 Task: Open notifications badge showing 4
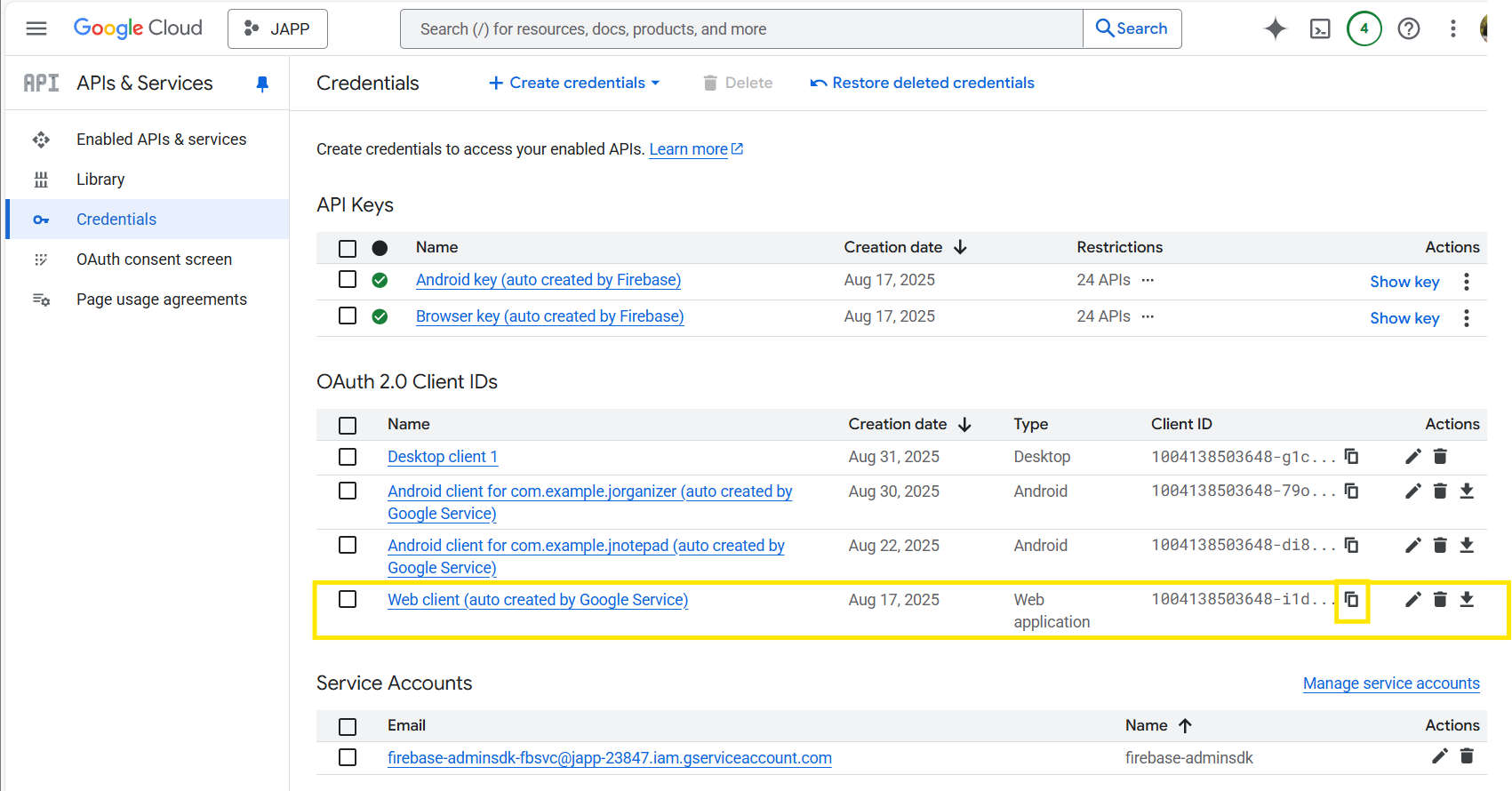click(x=1364, y=28)
